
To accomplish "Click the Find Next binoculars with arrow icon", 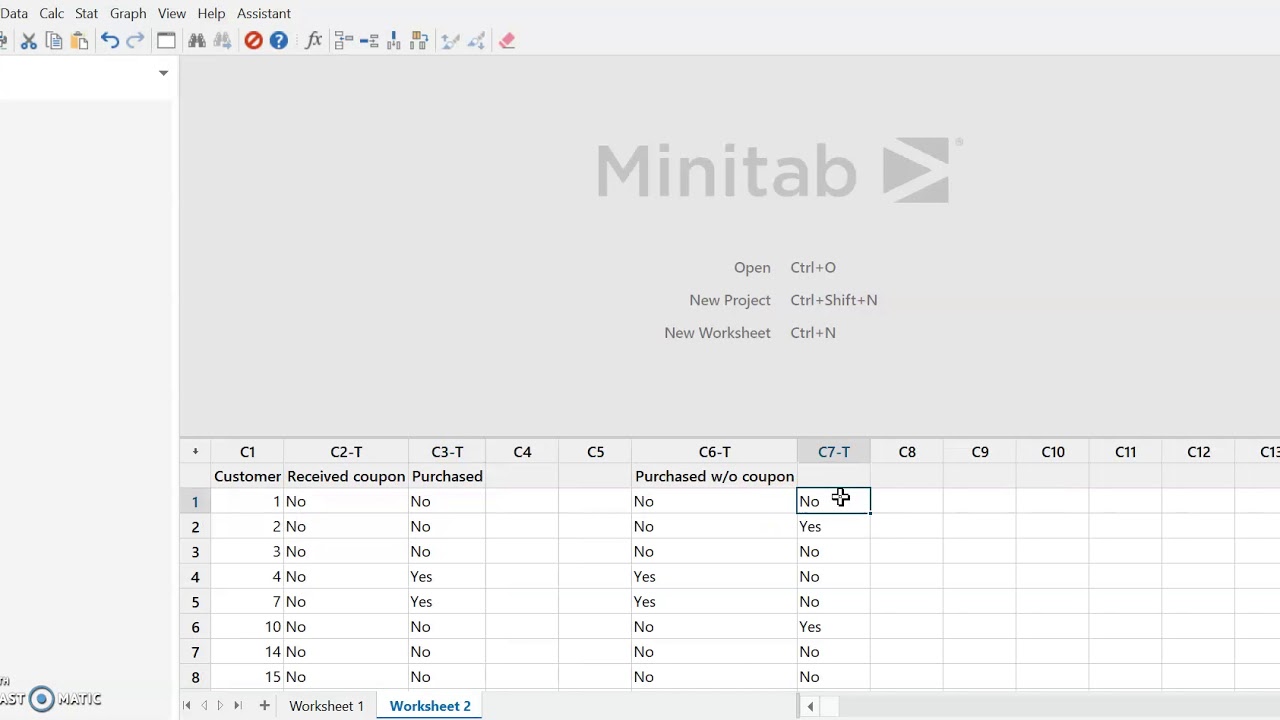I will (x=222, y=41).
